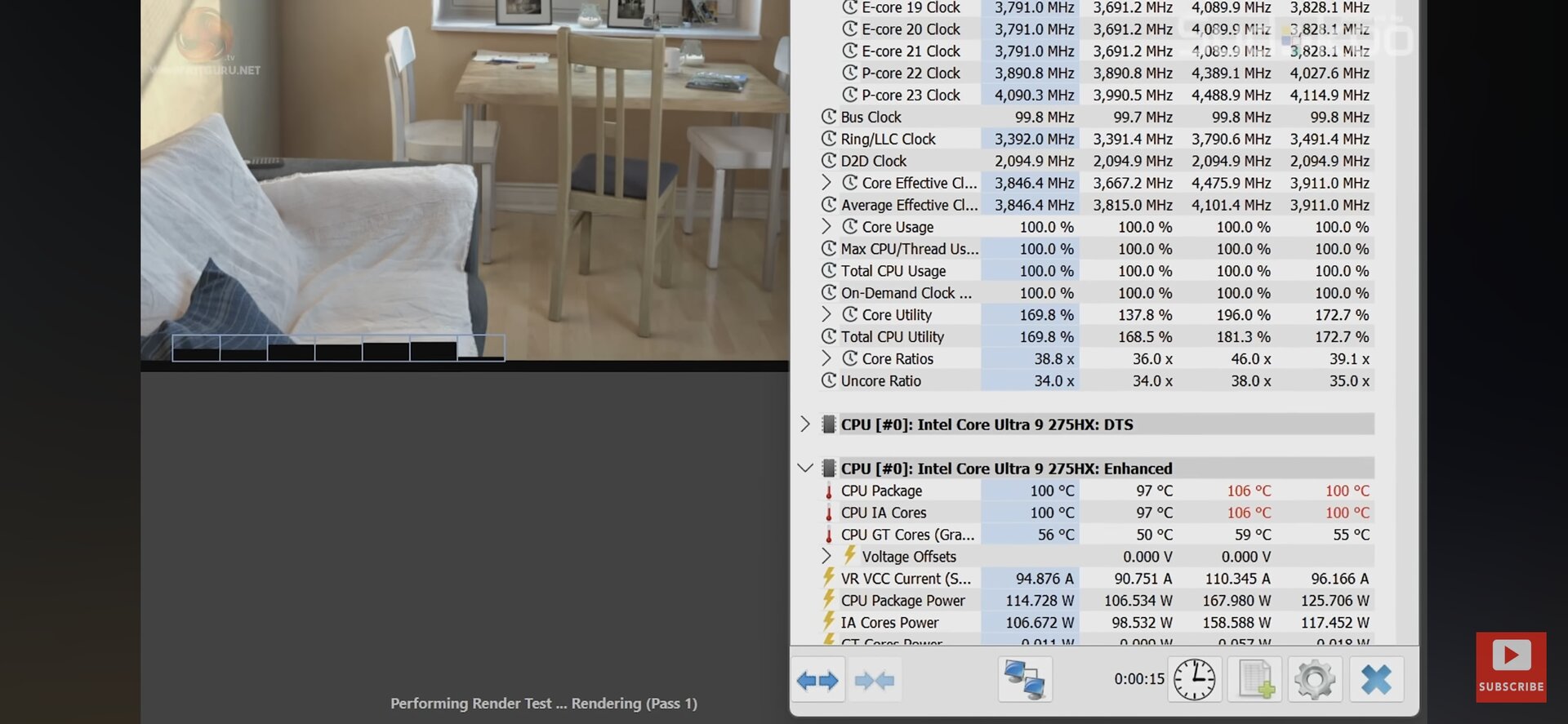Click the '94.876 A' current value
Viewport: 1568px width, 724px height.
(1045, 579)
